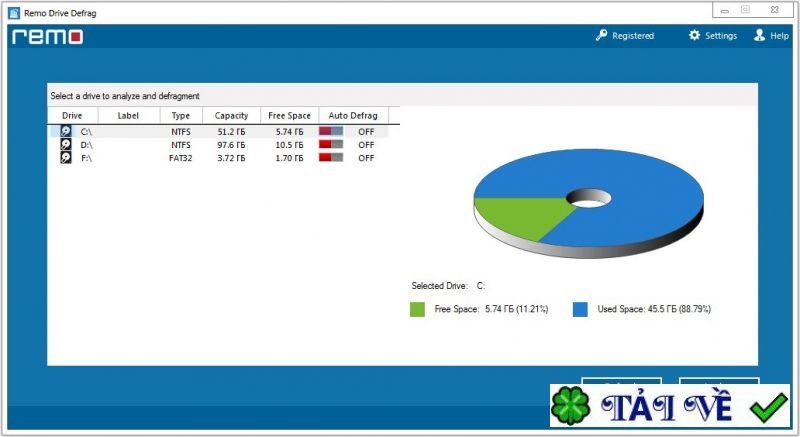Sort by the Type column header
800x437 pixels.
pyautogui.click(x=181, y=116)
